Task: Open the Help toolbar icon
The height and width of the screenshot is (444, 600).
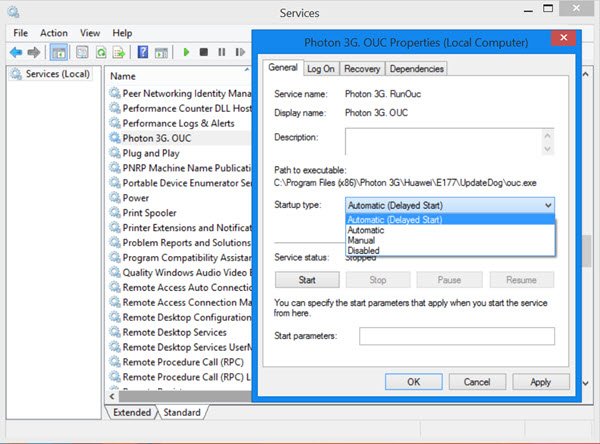Action: tap(143, 52)
